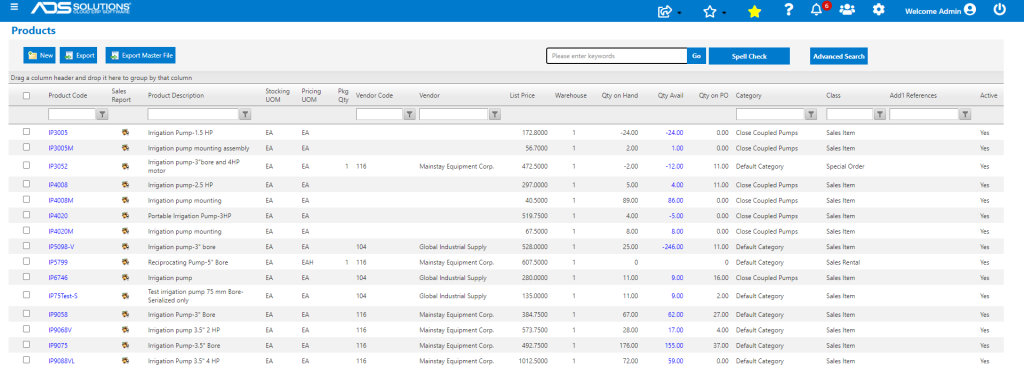Screen dimensions: 1024x375
Task: Check the row checkbox for IP3052
Action: click(x=27, y=165)
